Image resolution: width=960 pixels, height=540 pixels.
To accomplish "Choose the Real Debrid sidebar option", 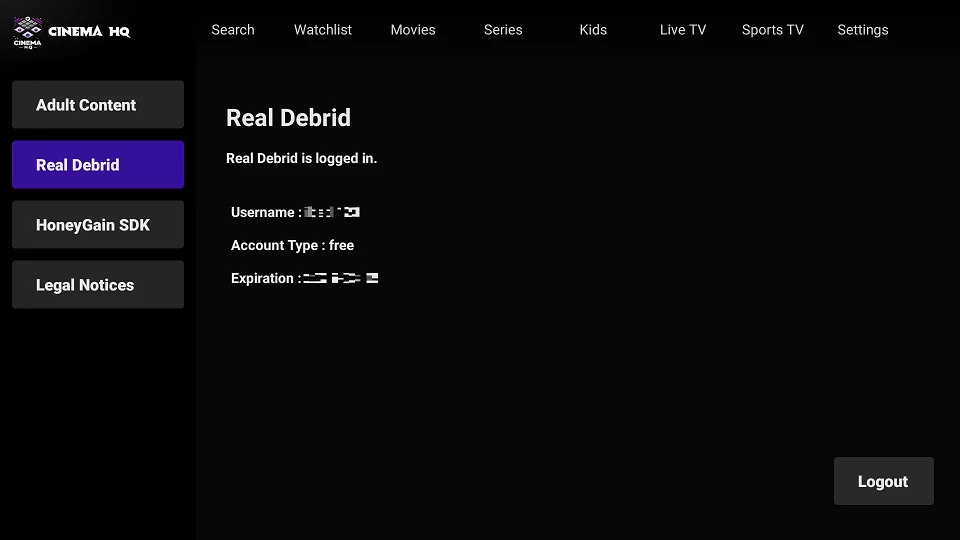I will coord(98,165).
